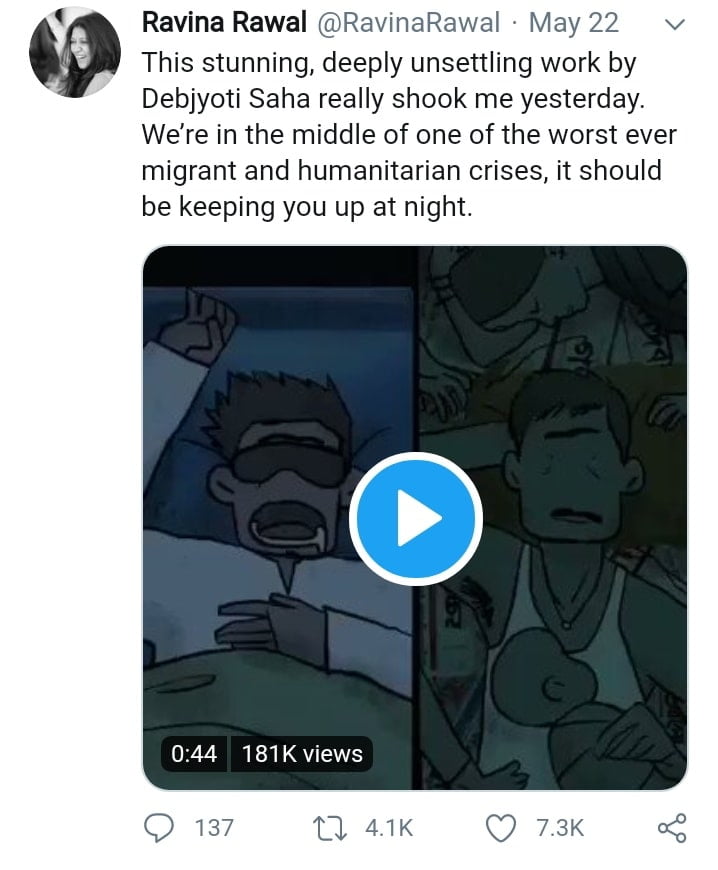
Task: Click the 0:44 video duration label
Action: pos(194,753)
